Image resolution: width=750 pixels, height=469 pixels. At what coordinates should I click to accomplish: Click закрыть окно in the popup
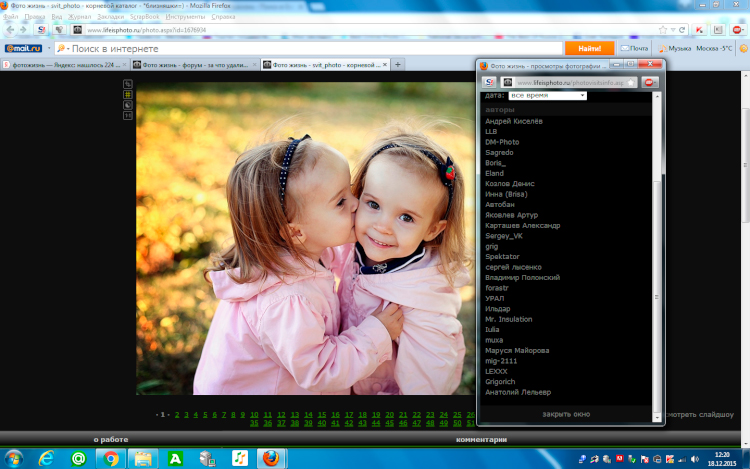[566, 413]
